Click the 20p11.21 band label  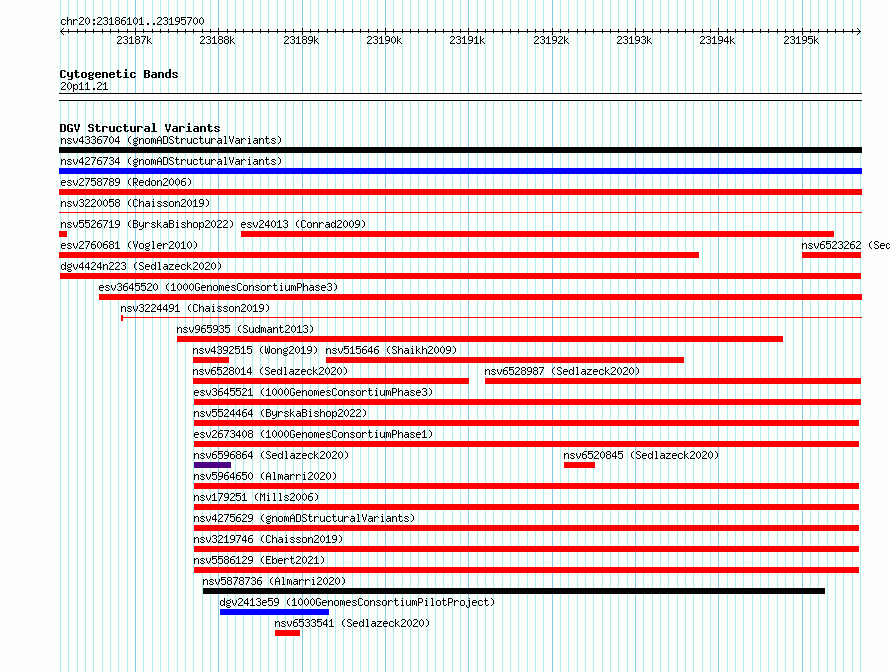click(x=84, y=86)
